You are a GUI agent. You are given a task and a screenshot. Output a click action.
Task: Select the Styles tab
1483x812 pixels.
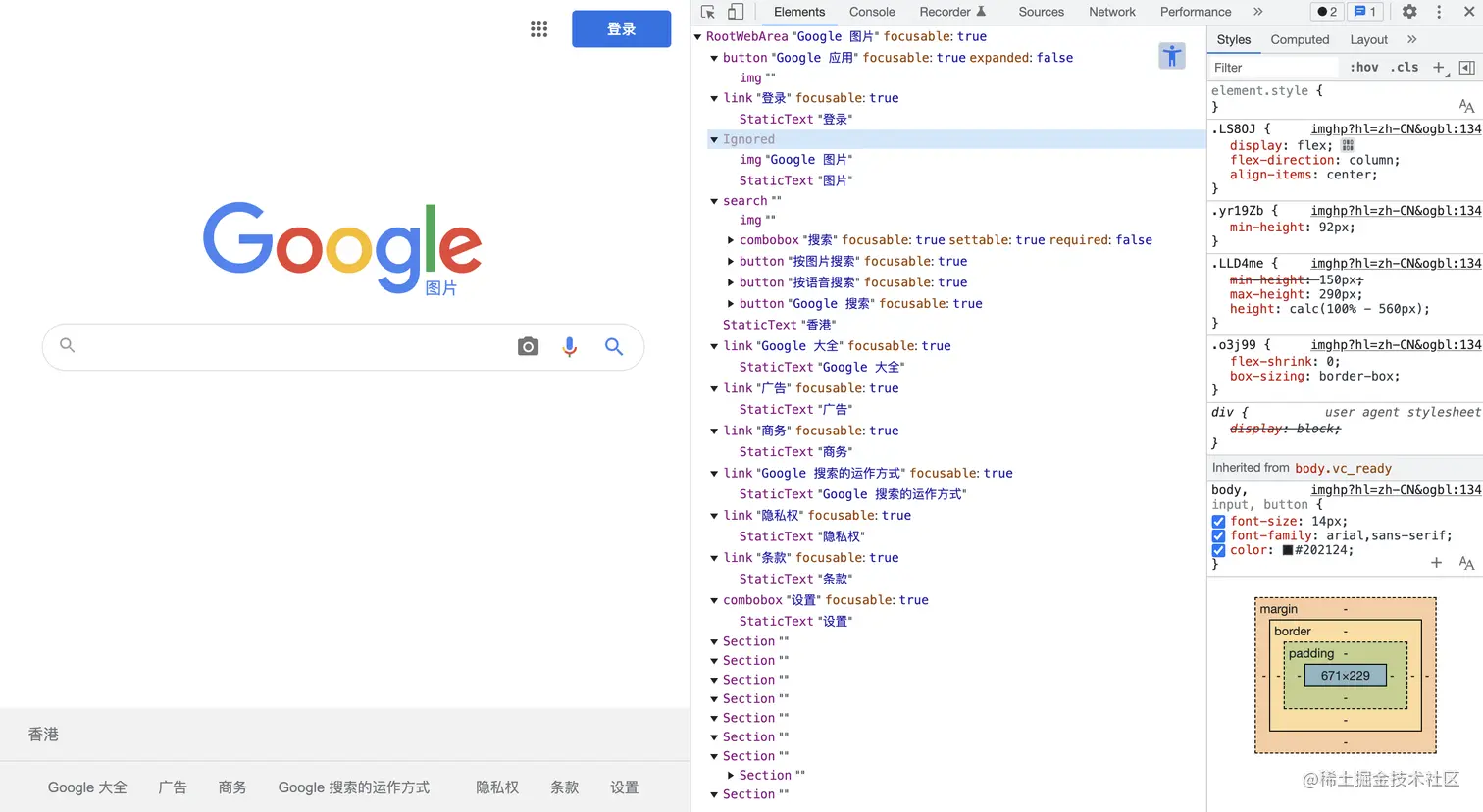[1234, 40]
